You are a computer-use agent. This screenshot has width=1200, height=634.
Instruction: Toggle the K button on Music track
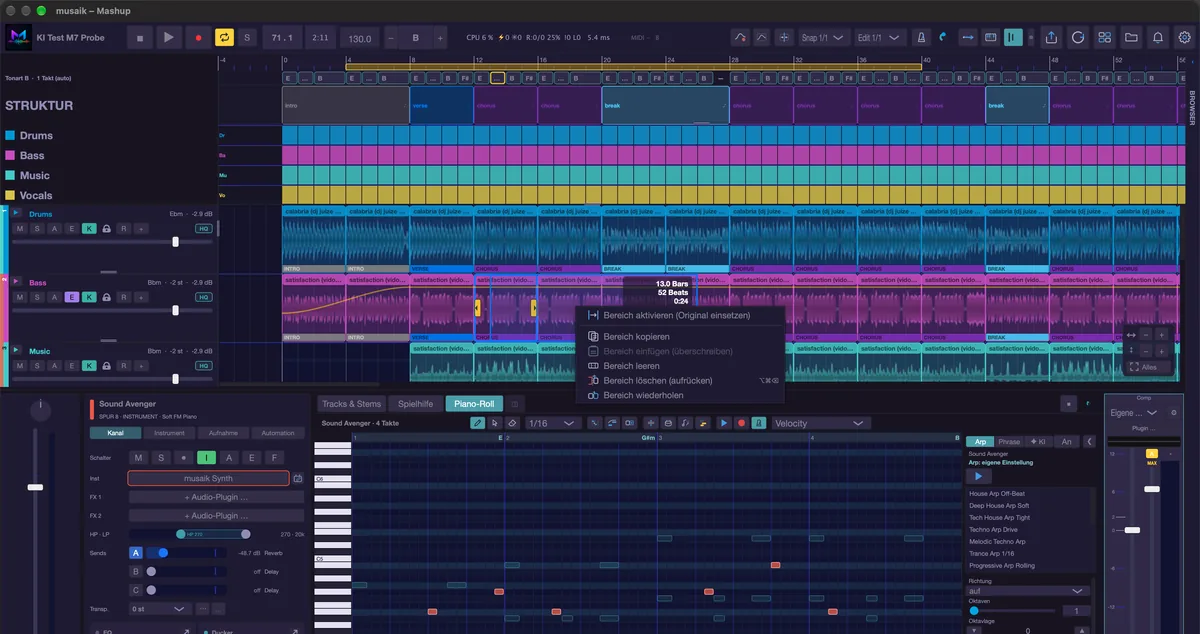point(89,366)
